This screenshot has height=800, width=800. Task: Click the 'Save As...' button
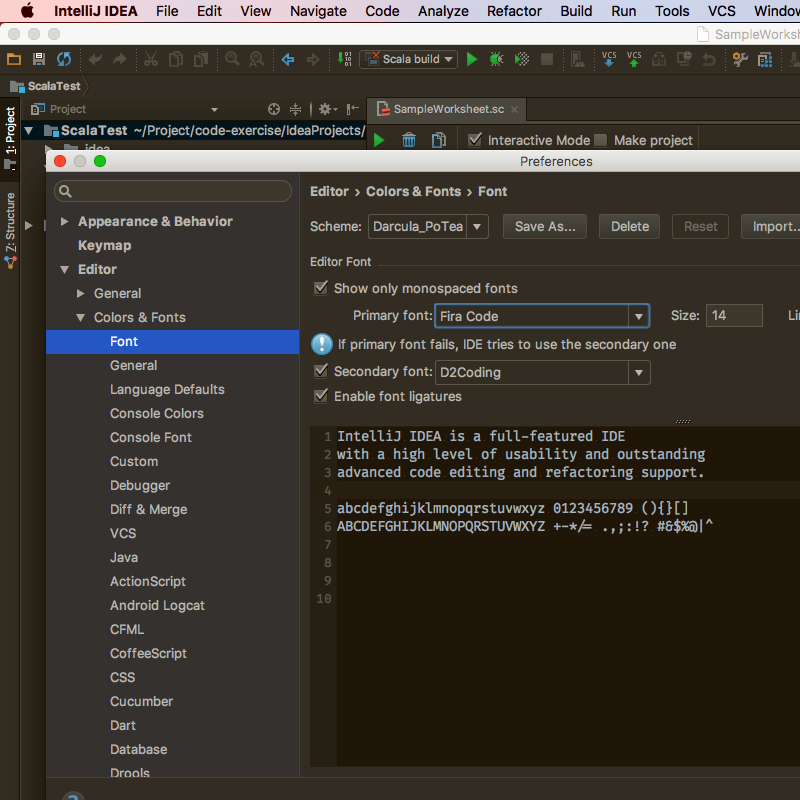545,227
